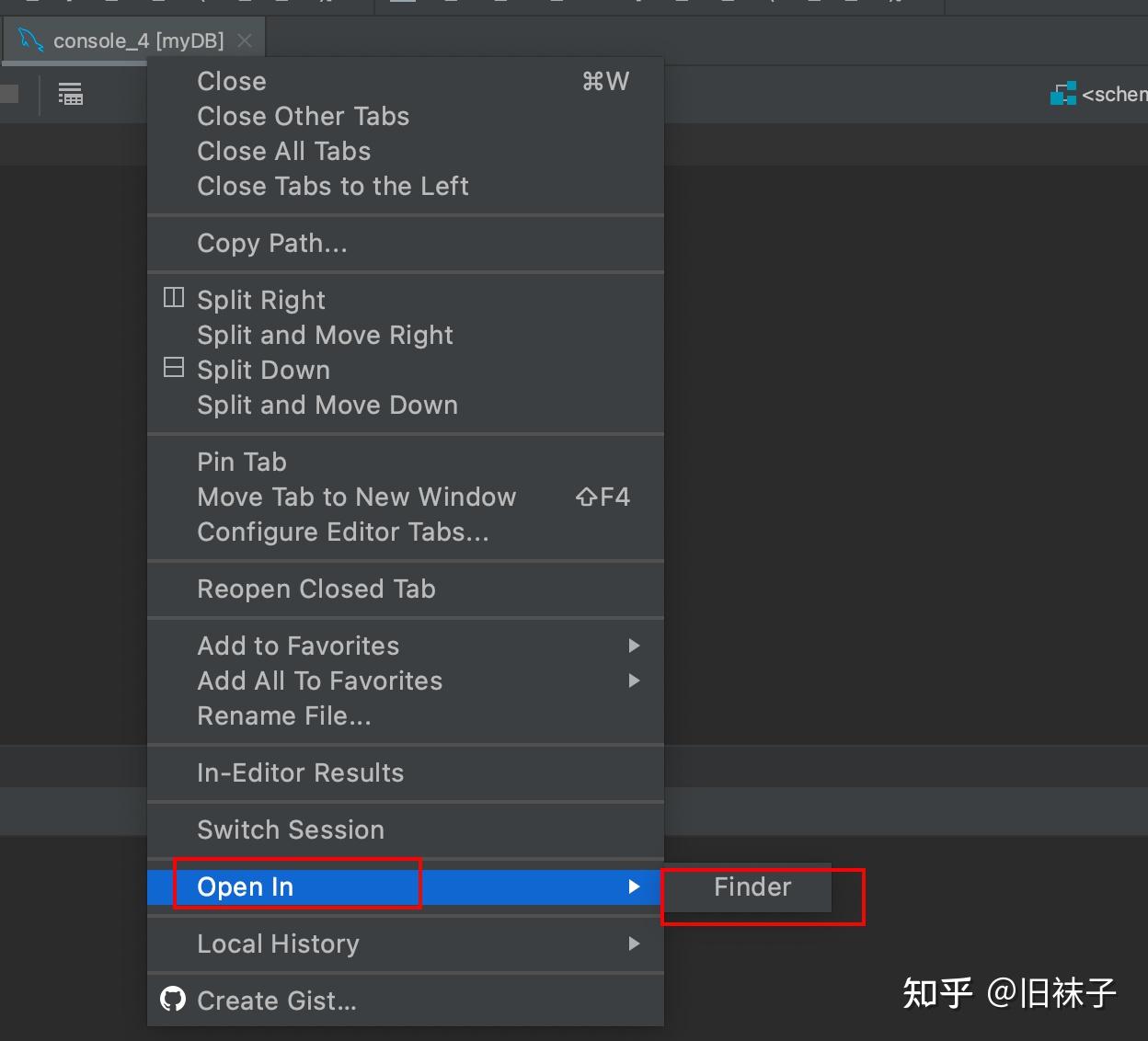
Task: Select Move Tab to New Window
Action: click(x=357, y=497)
